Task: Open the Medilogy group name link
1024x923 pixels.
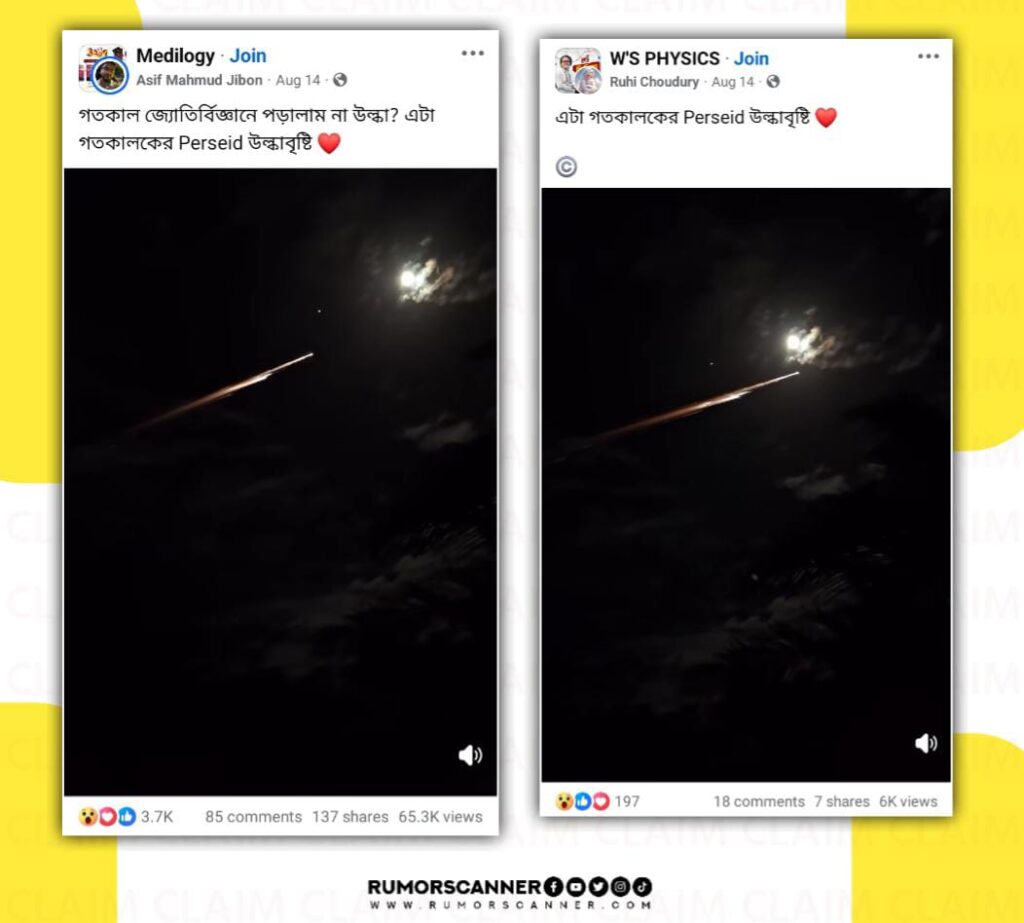Action: (175, 56)
